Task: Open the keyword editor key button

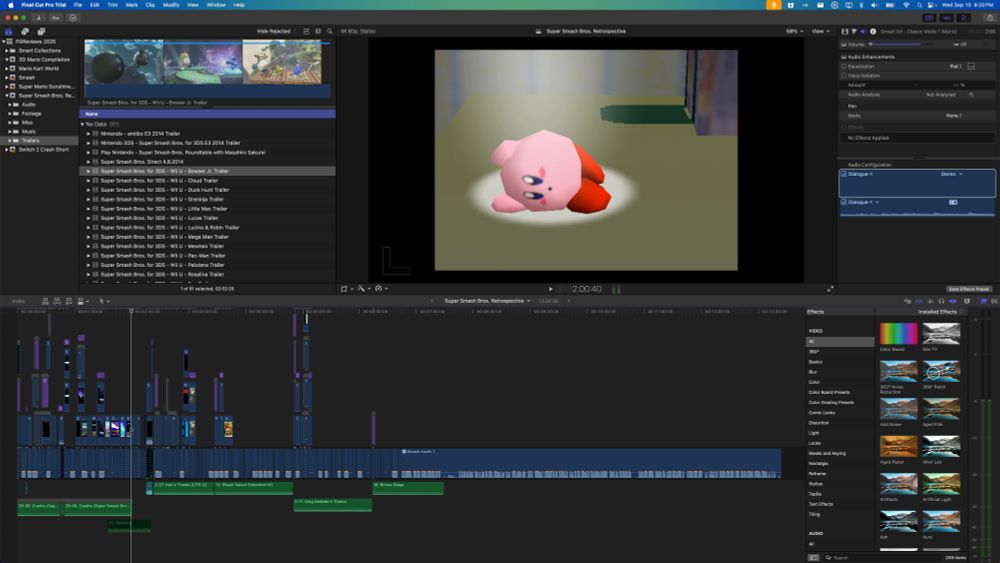Action: (56, 18)
